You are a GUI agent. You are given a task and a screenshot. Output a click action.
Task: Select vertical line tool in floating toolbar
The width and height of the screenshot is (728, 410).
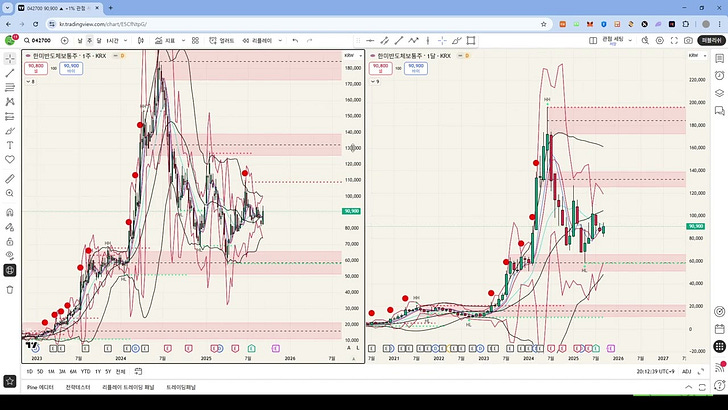tap(428, 40)
